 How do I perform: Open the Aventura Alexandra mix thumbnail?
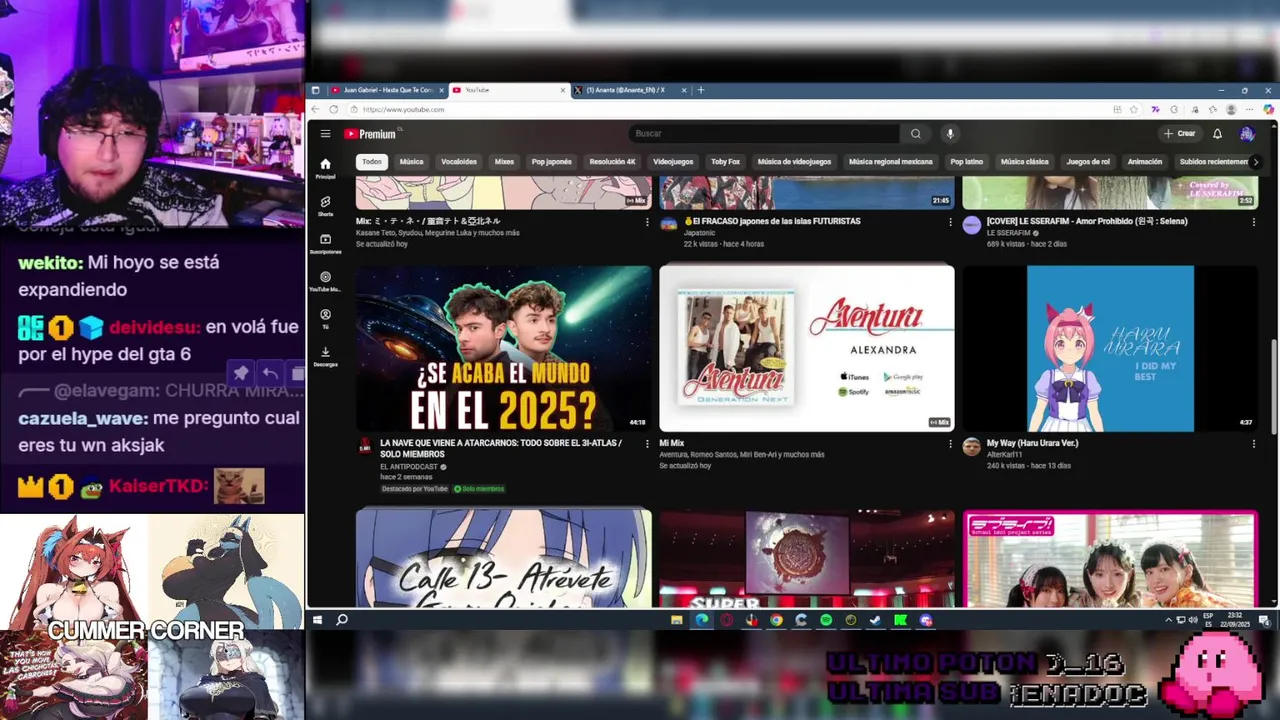807,348
